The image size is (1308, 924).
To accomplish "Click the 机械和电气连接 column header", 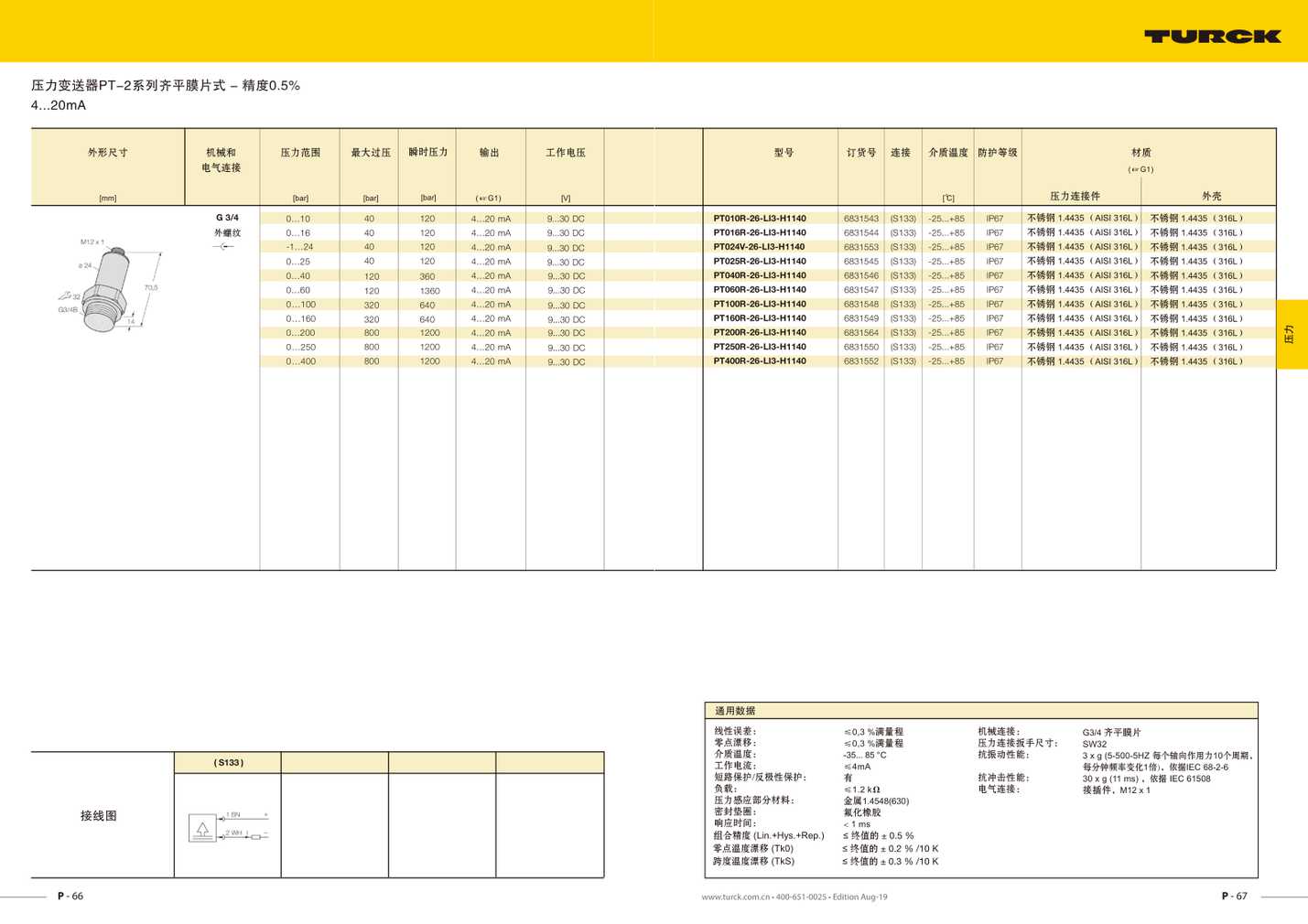I will [222, 160].
